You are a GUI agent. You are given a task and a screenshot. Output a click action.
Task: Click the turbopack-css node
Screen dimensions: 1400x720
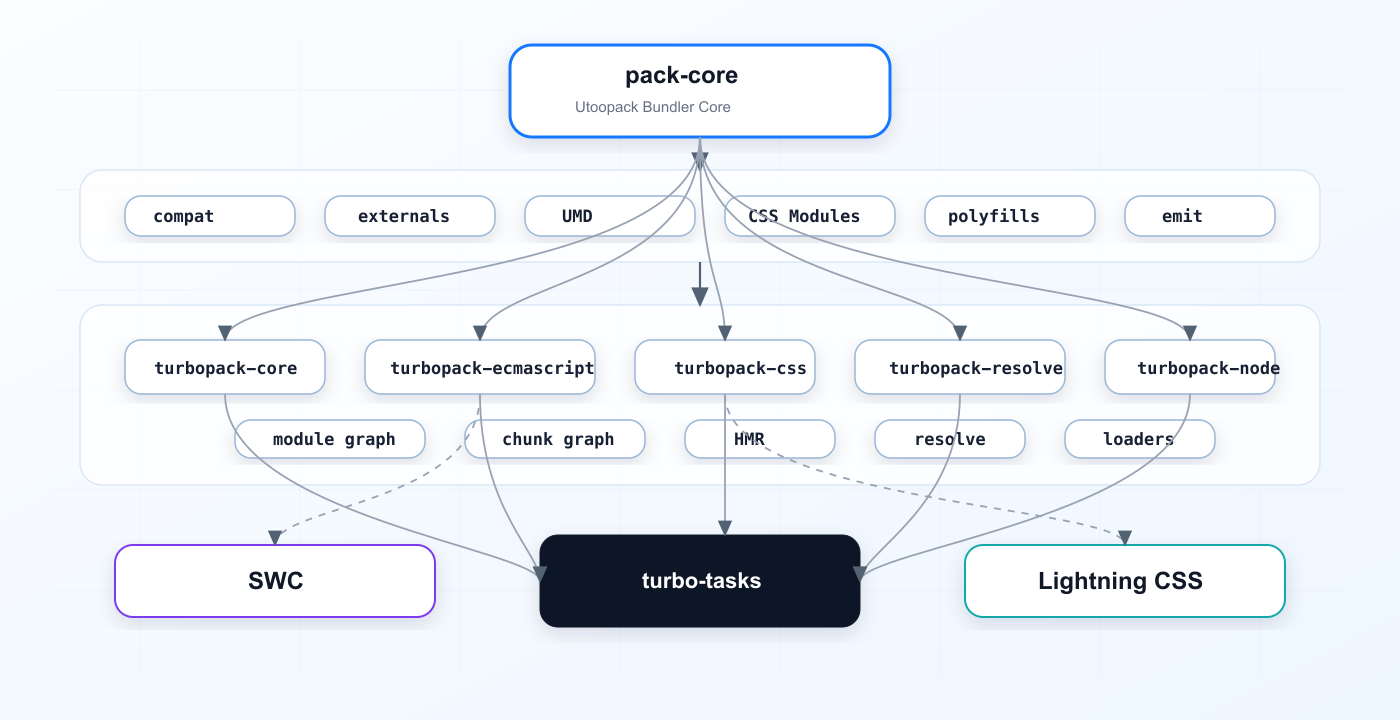(725, 367)
